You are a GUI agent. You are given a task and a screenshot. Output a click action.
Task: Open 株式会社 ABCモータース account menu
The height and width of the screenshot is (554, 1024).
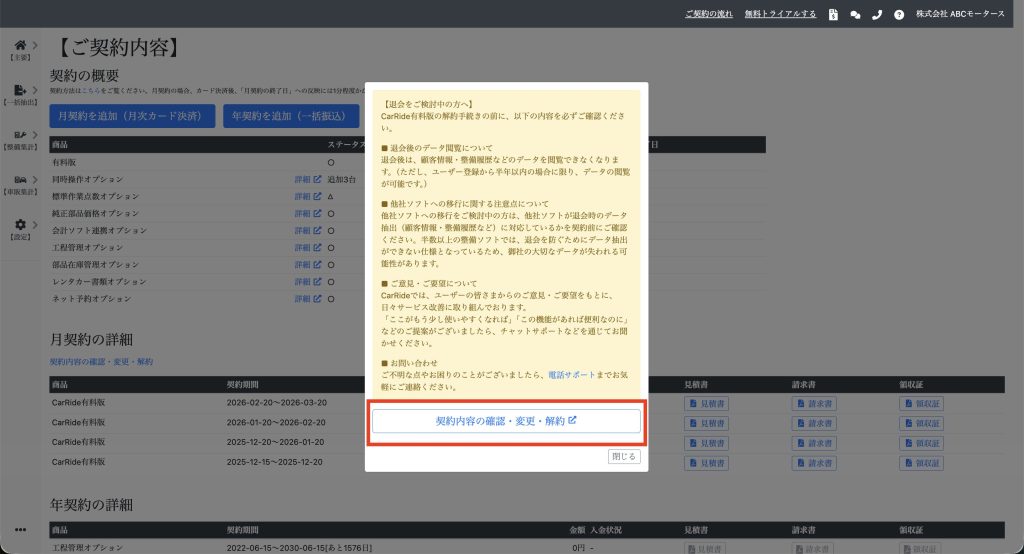960,14
